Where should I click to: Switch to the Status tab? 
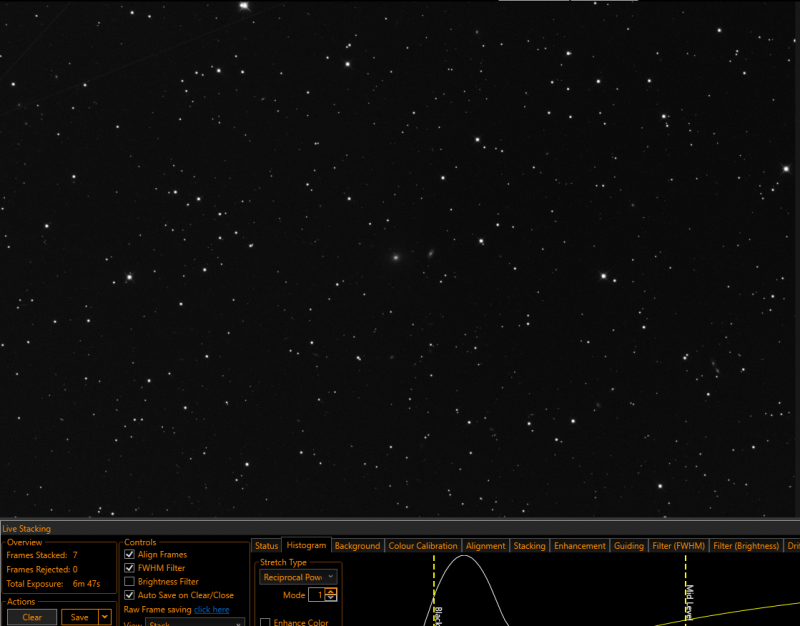point(266,545)
